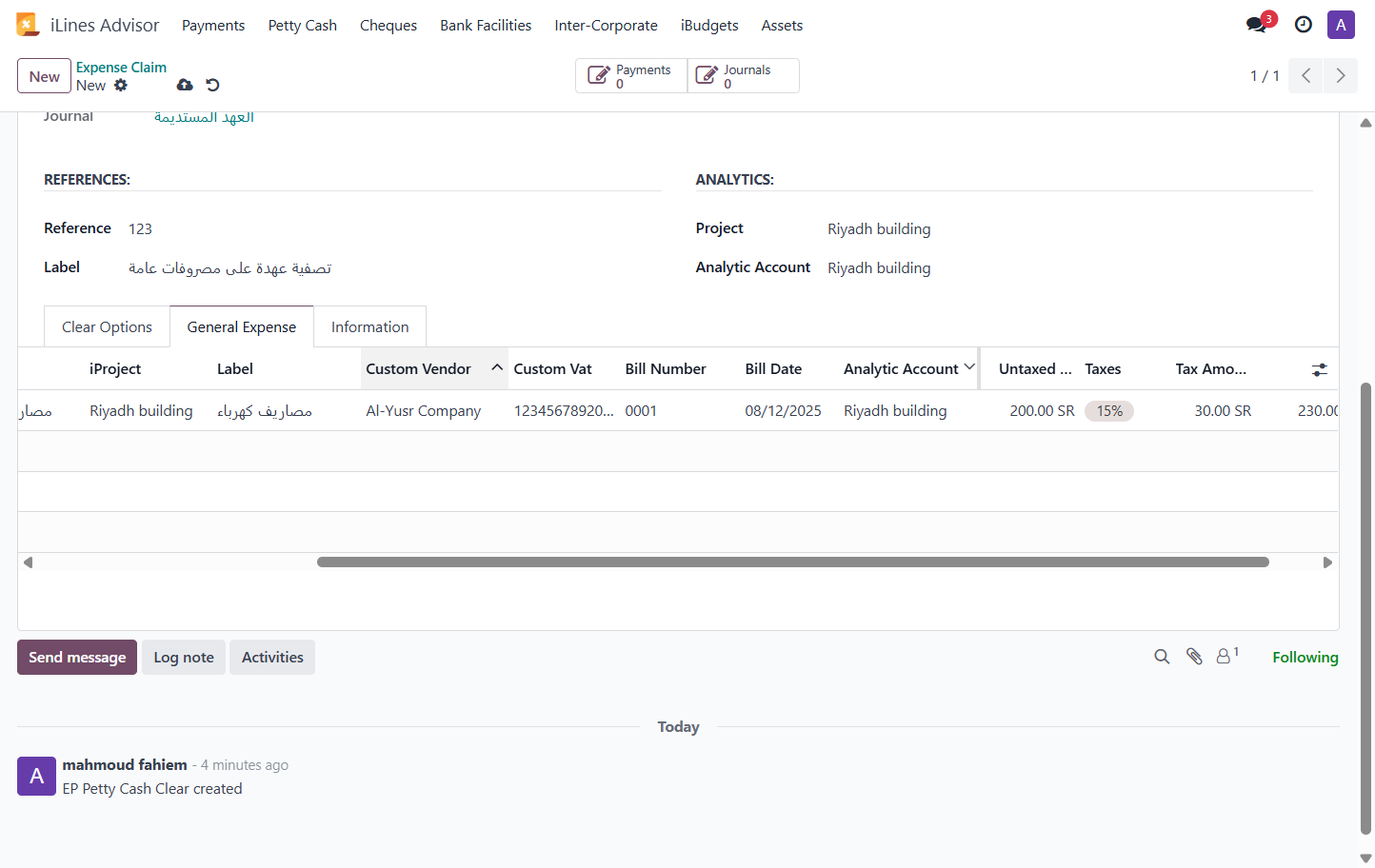
Task: Select General Expense tab
Action: [x=242, y=327]
